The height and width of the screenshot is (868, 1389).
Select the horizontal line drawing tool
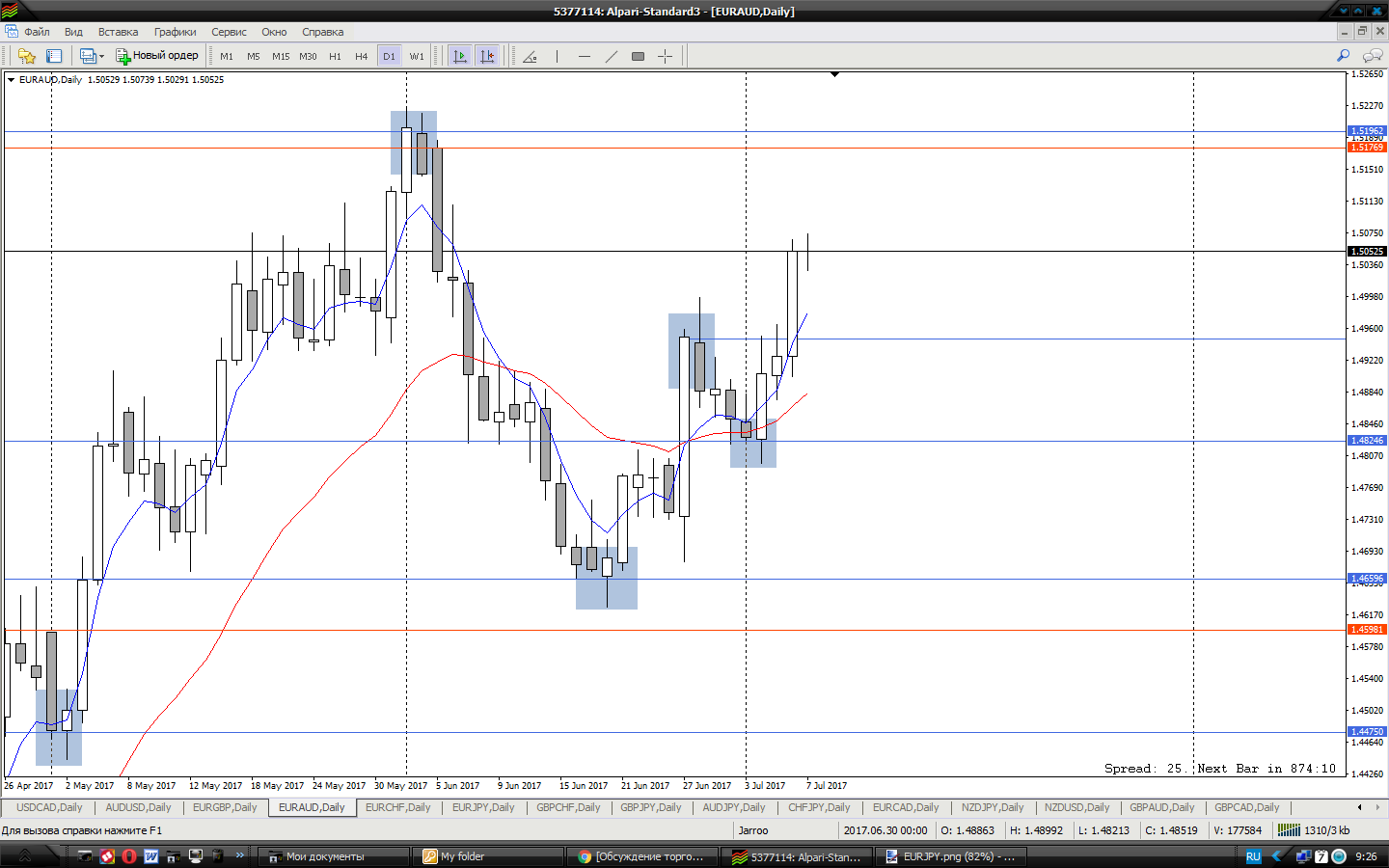point(584,56)
